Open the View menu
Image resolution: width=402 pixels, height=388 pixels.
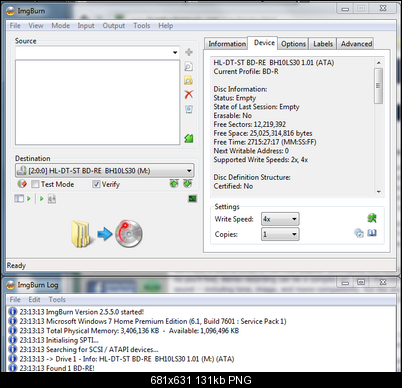point(36,26)
